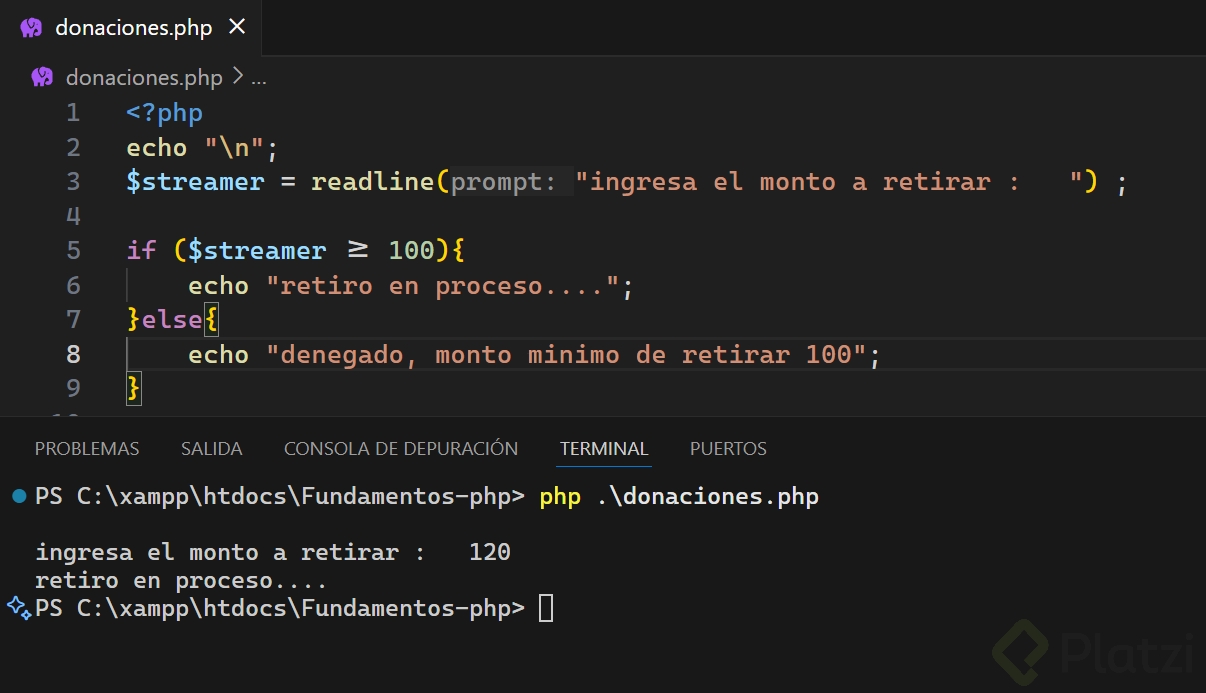The height and width of the screenshot is (693, 1206).
Task: Click the readline function call
Action: [372, 182]
